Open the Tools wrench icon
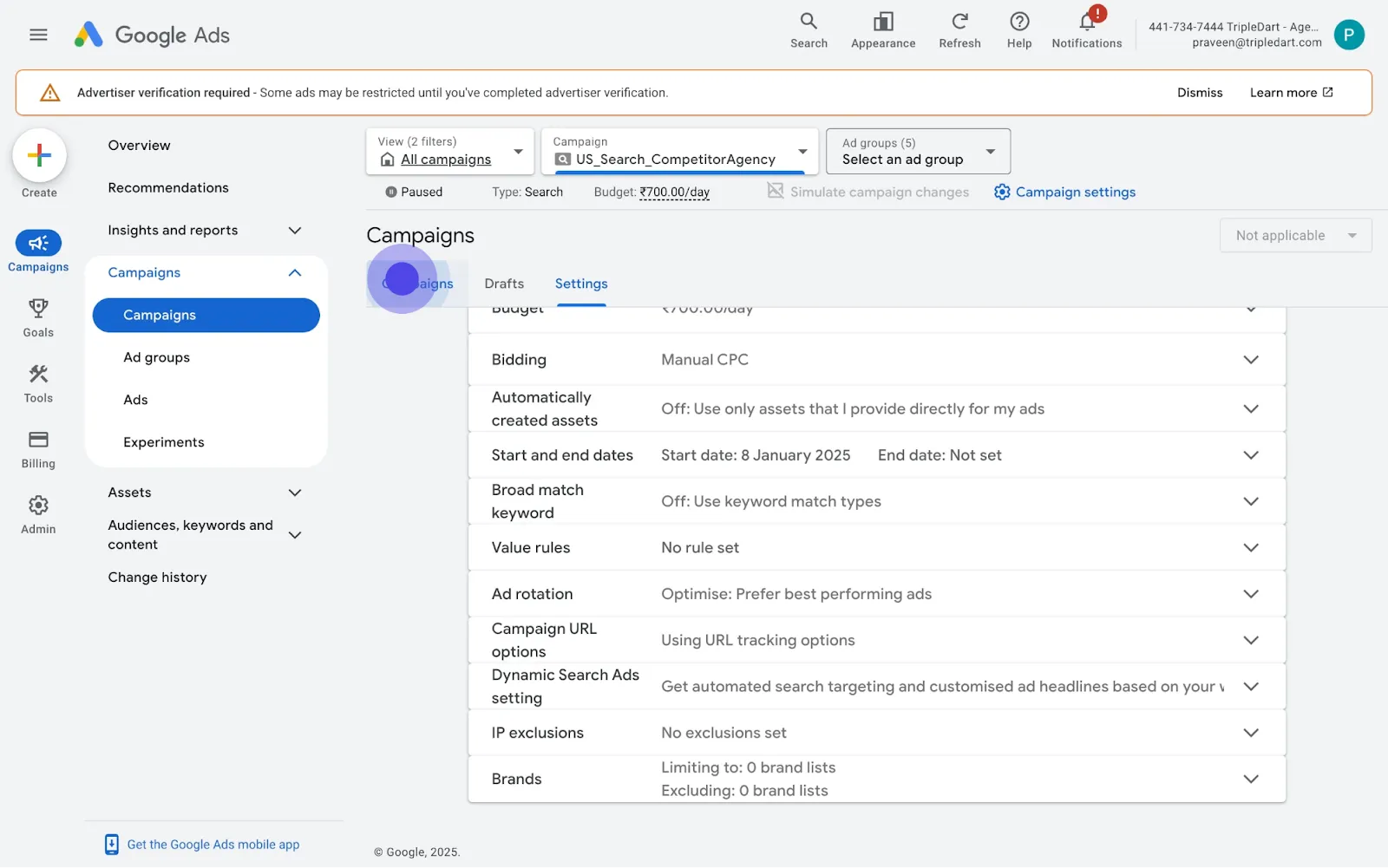 tap(38, 374)
